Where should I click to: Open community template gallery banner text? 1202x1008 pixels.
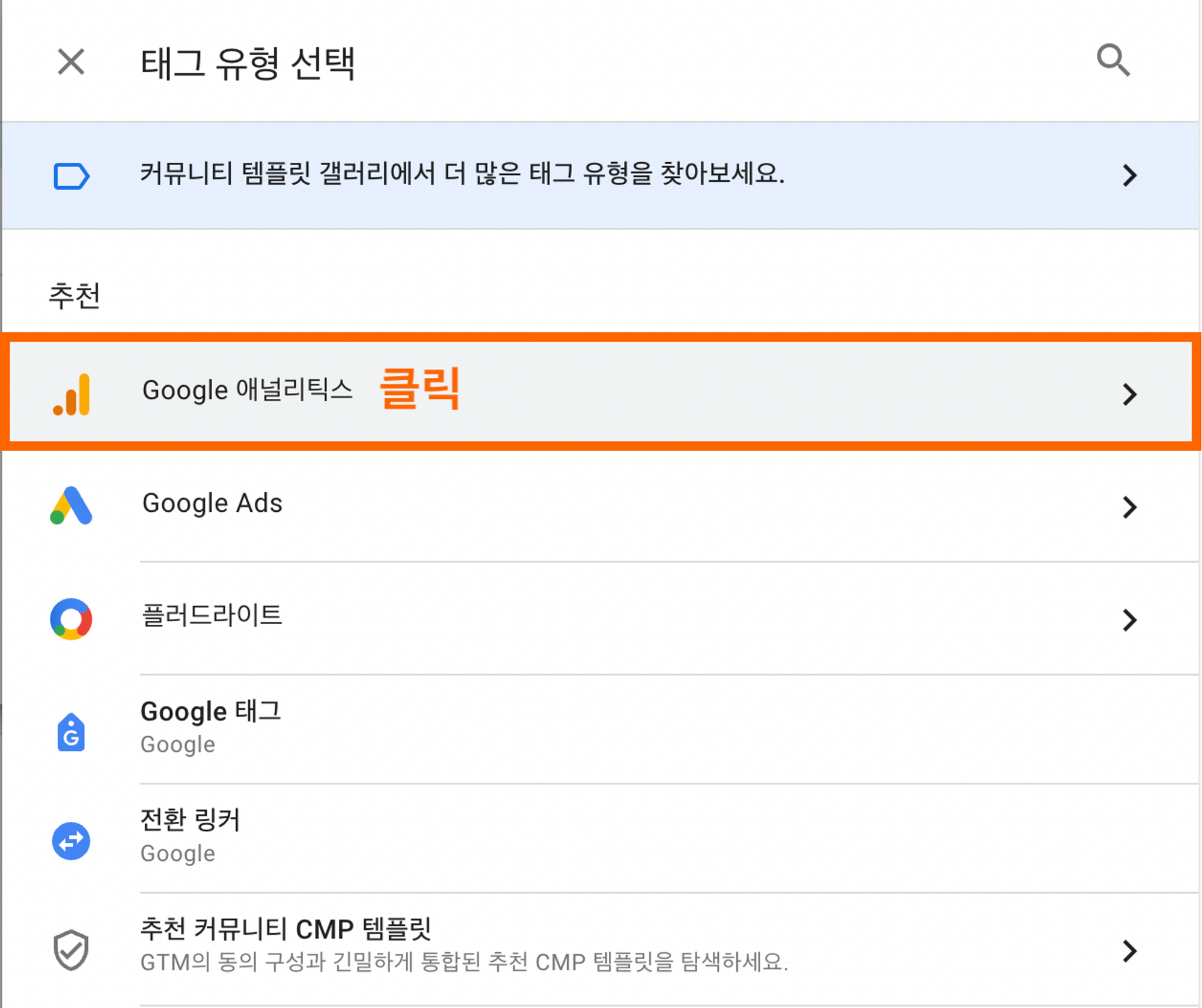[462, 174]
